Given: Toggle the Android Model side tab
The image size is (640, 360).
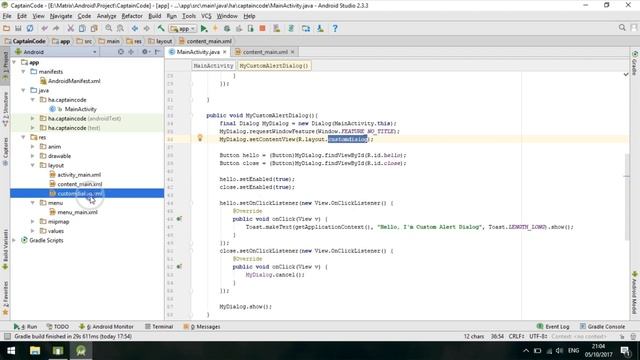Looking at the screenshot, I should coord(635,293).
